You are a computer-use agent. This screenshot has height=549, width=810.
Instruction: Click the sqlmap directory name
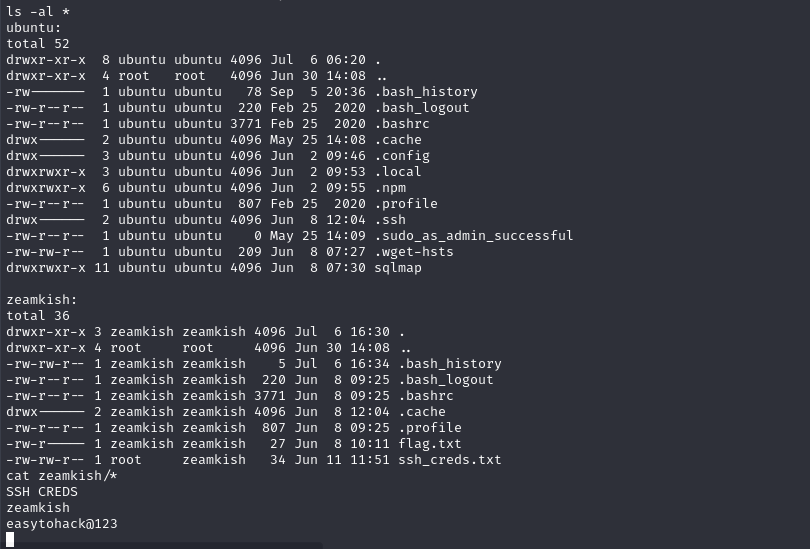click(398, 268)
